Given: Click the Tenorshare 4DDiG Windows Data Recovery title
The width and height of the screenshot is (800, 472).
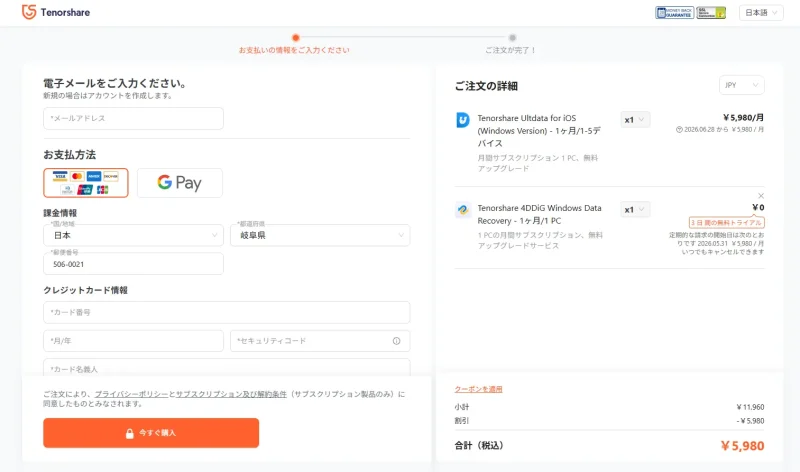Looking at the screenshot, I should coord(539,214).
